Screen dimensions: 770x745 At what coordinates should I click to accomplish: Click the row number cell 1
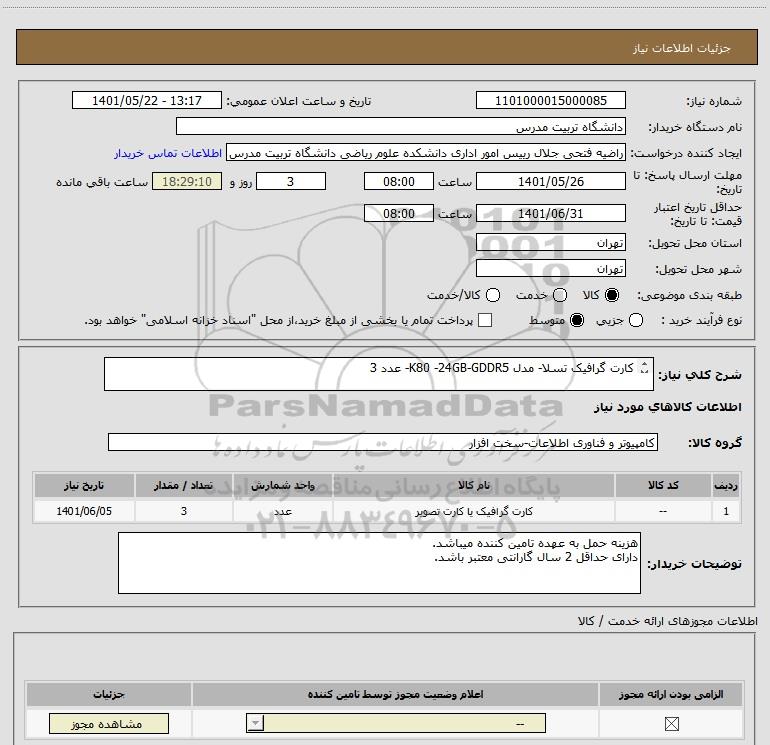click(x=726, y=511)
